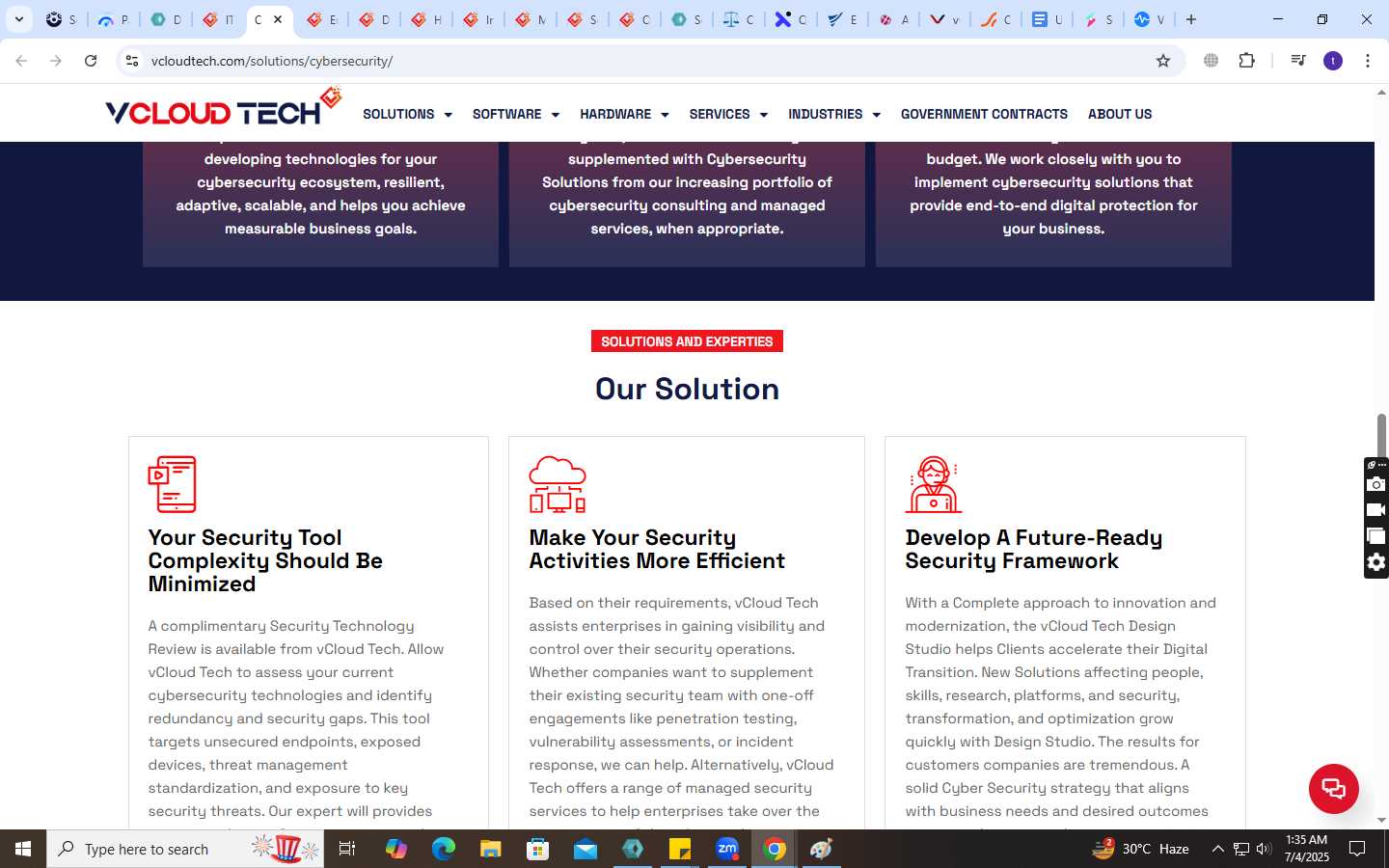The image size is (1389, 868).
Task: Switch to the second tab labeled P
Action: [113, 19]
